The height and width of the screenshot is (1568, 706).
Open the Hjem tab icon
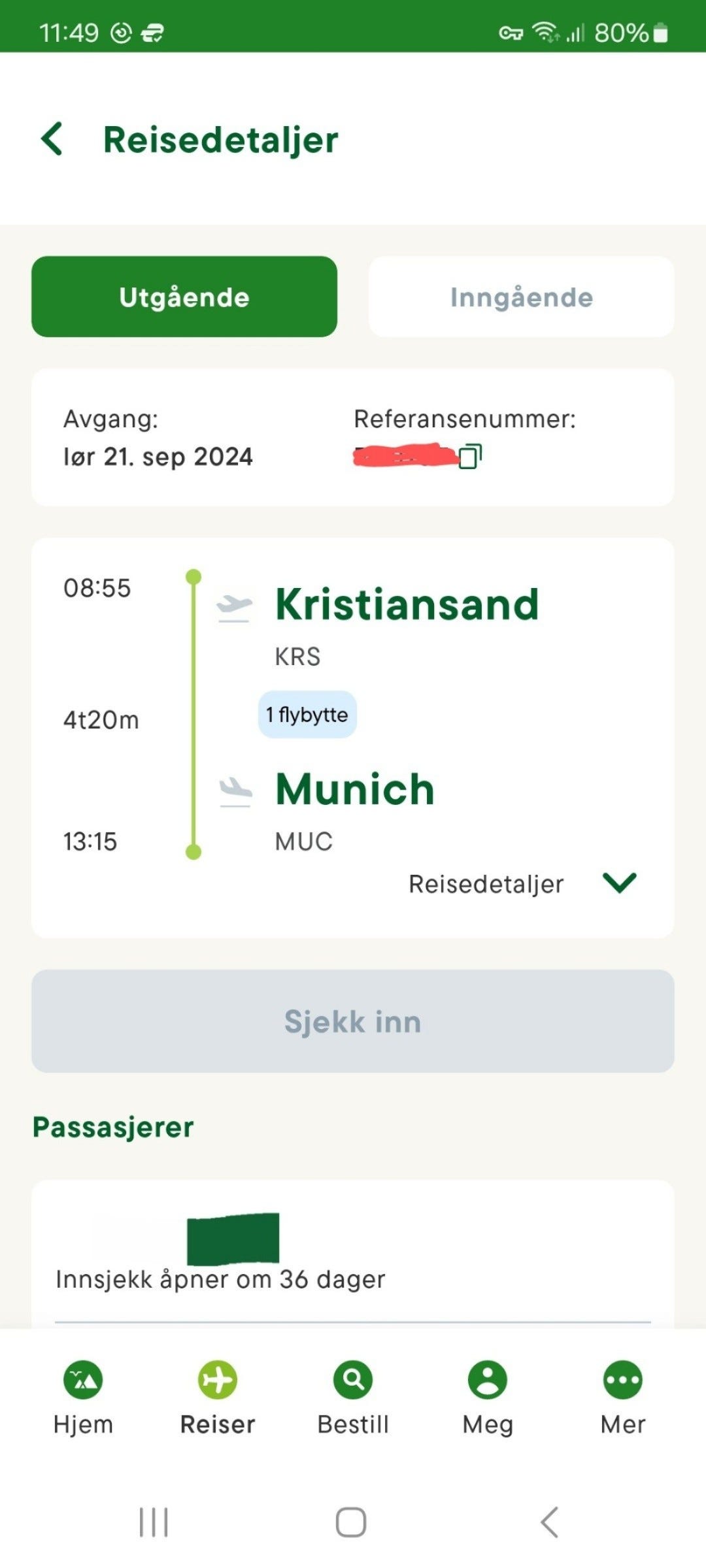pyautogui.click(x=83, y=1380)
